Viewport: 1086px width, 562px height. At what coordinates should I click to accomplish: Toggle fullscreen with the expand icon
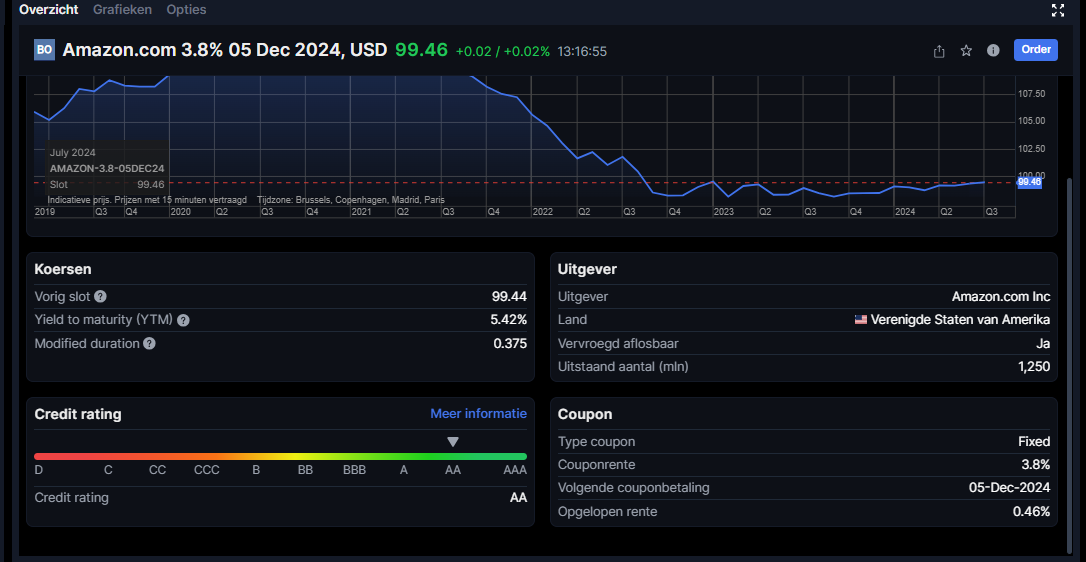(1058, 10)
